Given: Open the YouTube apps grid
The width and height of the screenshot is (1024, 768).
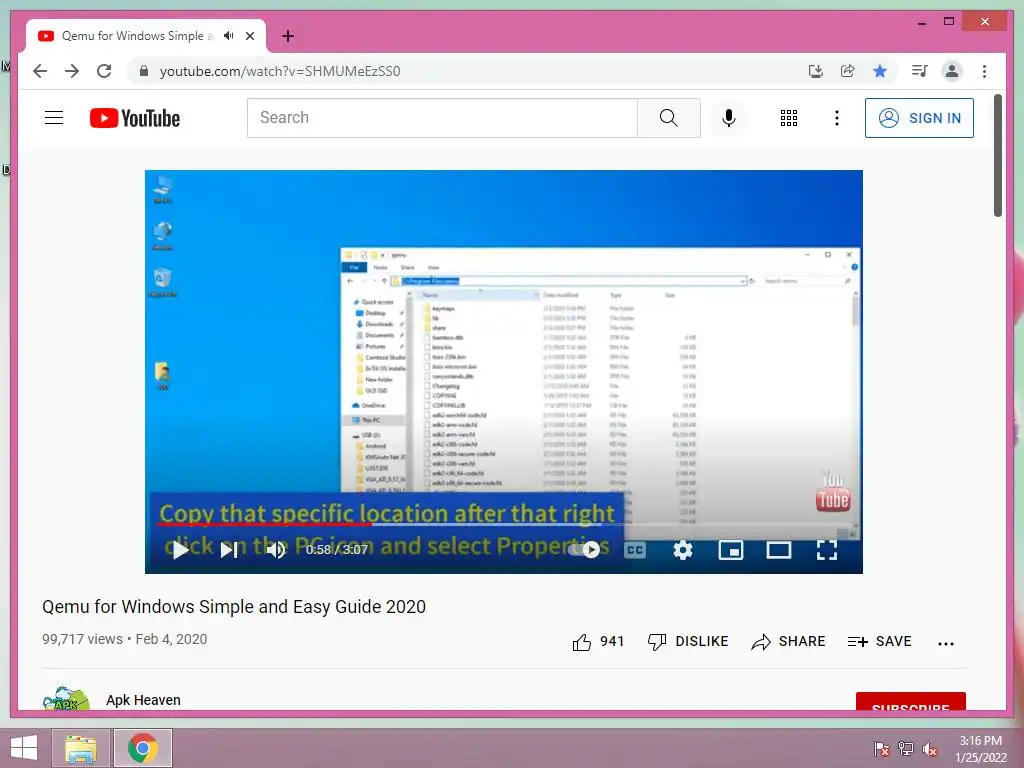Looking at the screenshot, I should [789, 118].
